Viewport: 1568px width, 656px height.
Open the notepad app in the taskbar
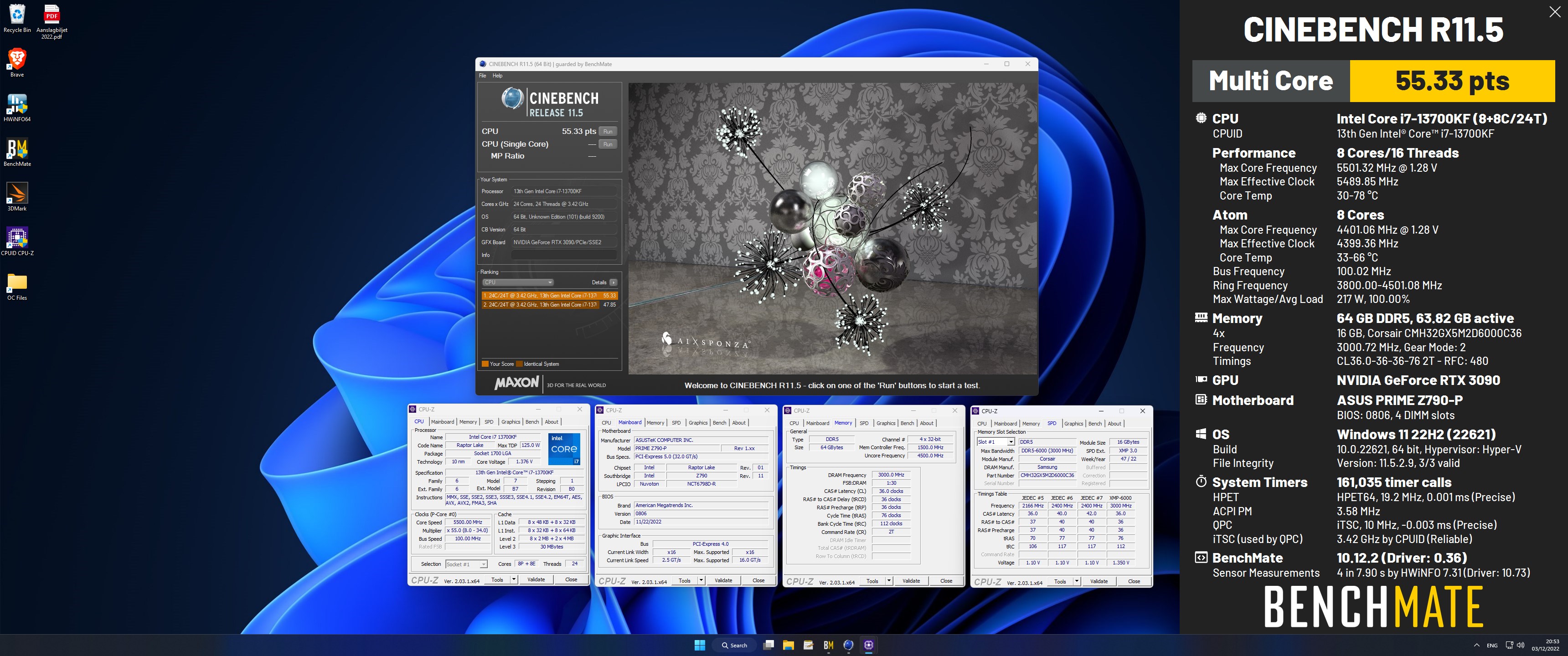[x=808, y=645]
